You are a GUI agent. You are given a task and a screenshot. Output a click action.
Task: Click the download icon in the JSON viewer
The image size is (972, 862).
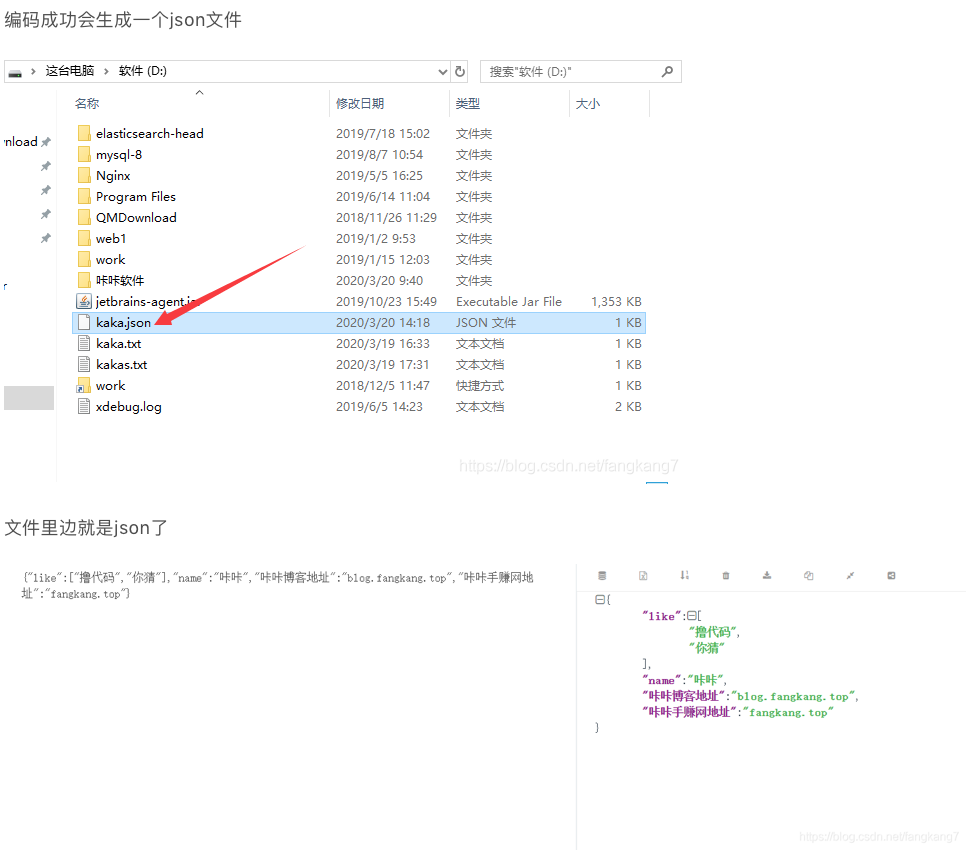pyautogui.click(x=768, y=576)
